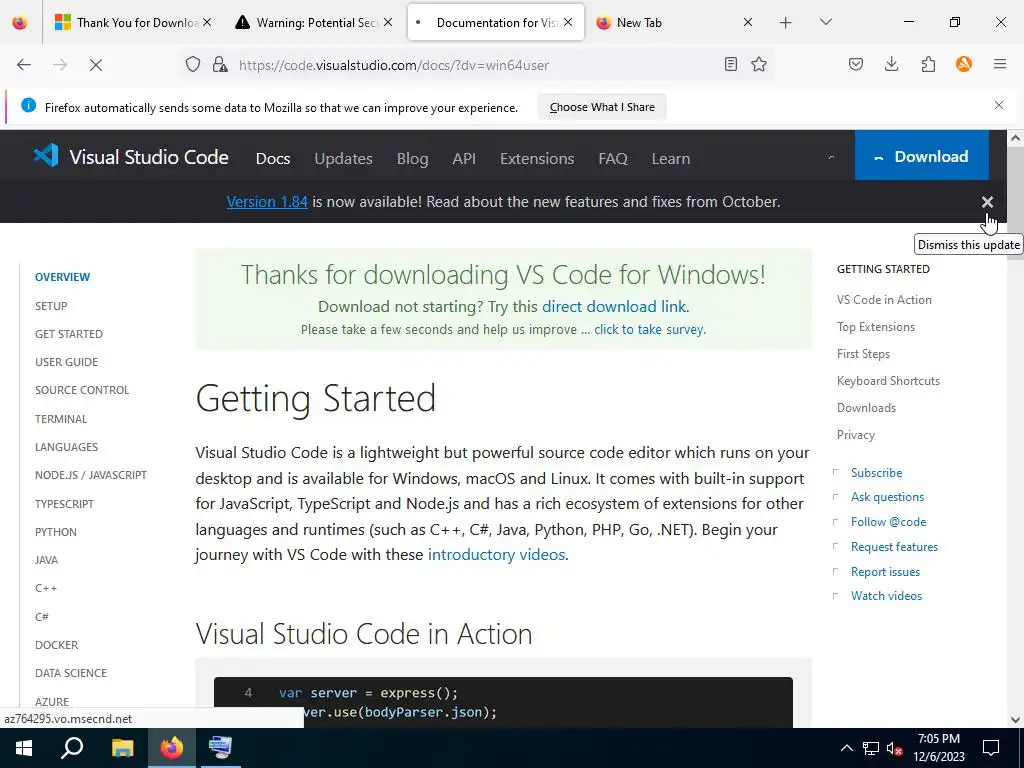Switch to Warning: Potential Security tab
The image size is (1024, 768).
coord(315,22)
